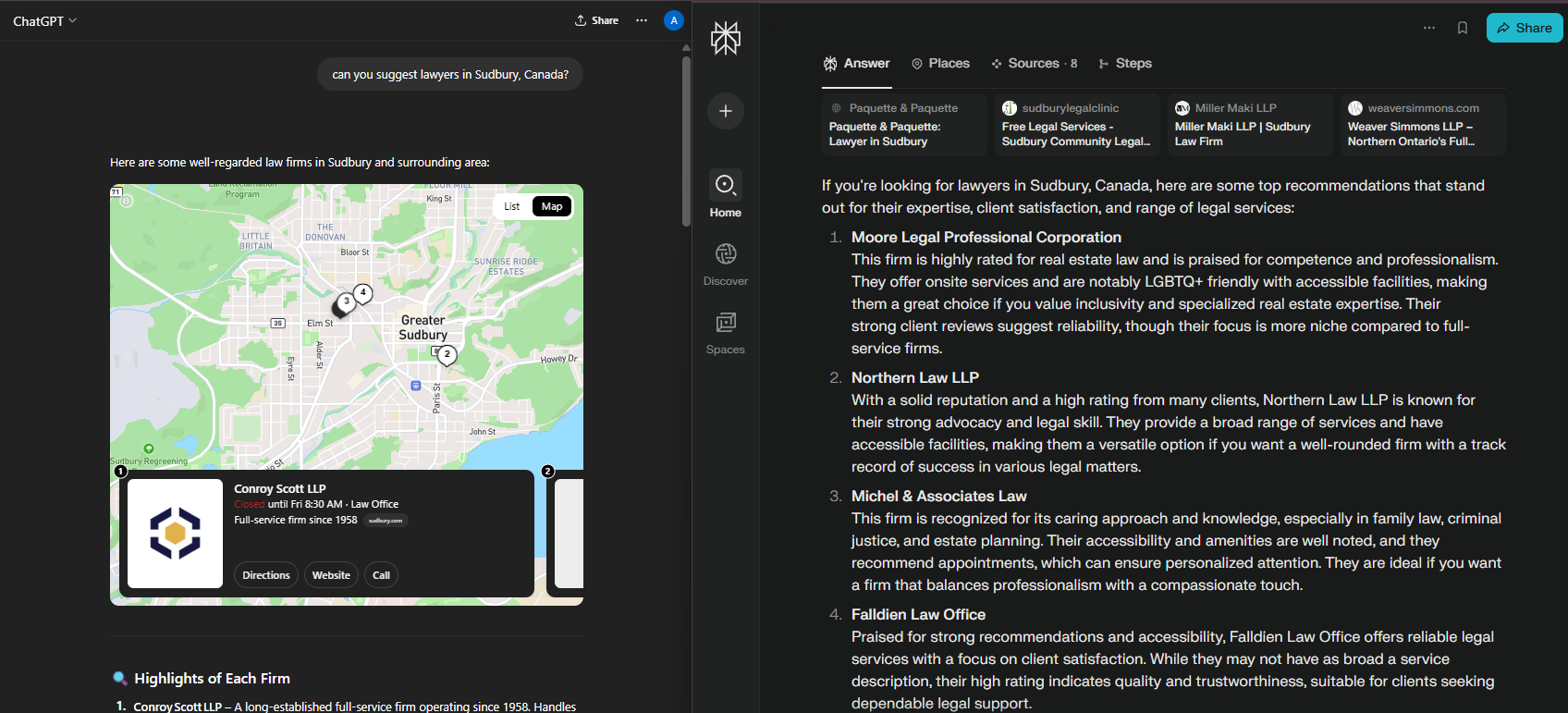Open the blue account avatar in ChatGPT
The width and height of the screenshot is (1568, 713).
tap(674, 20)
